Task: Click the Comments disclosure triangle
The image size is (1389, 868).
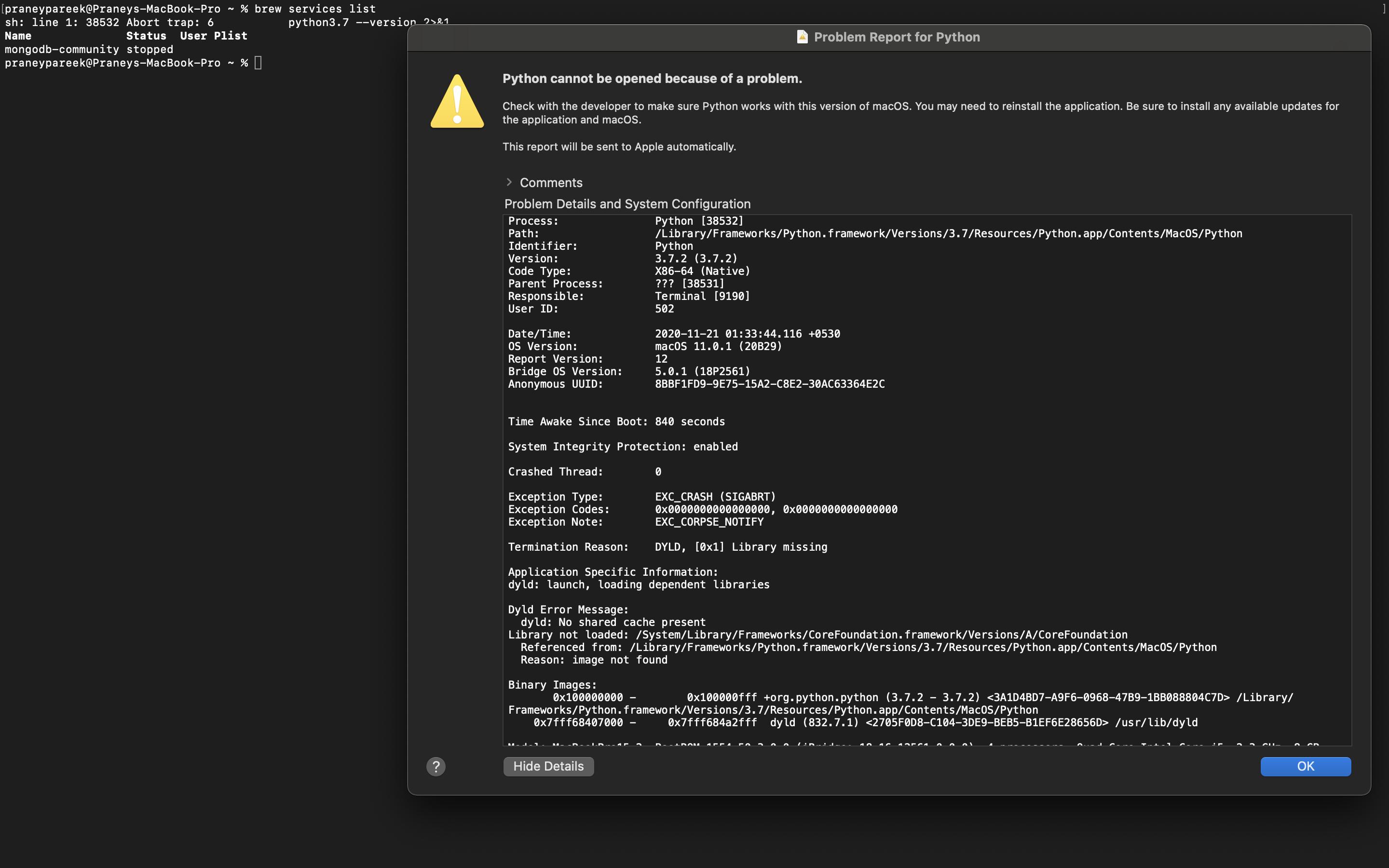Action: (509, 182)
